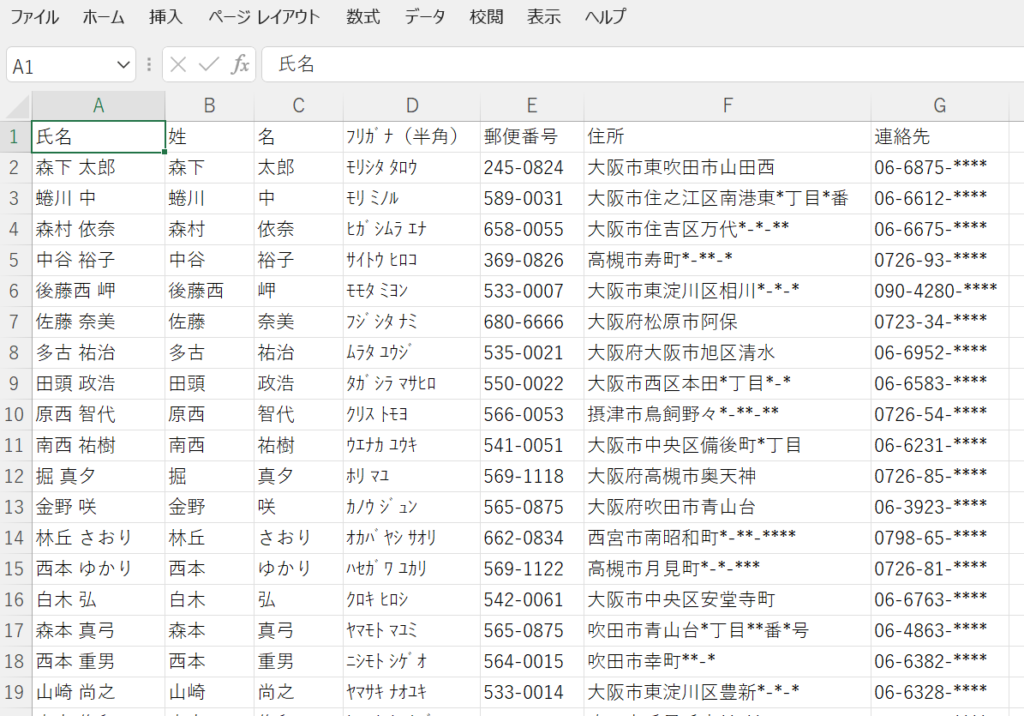Open the ホーム ribbon tab

104,17
